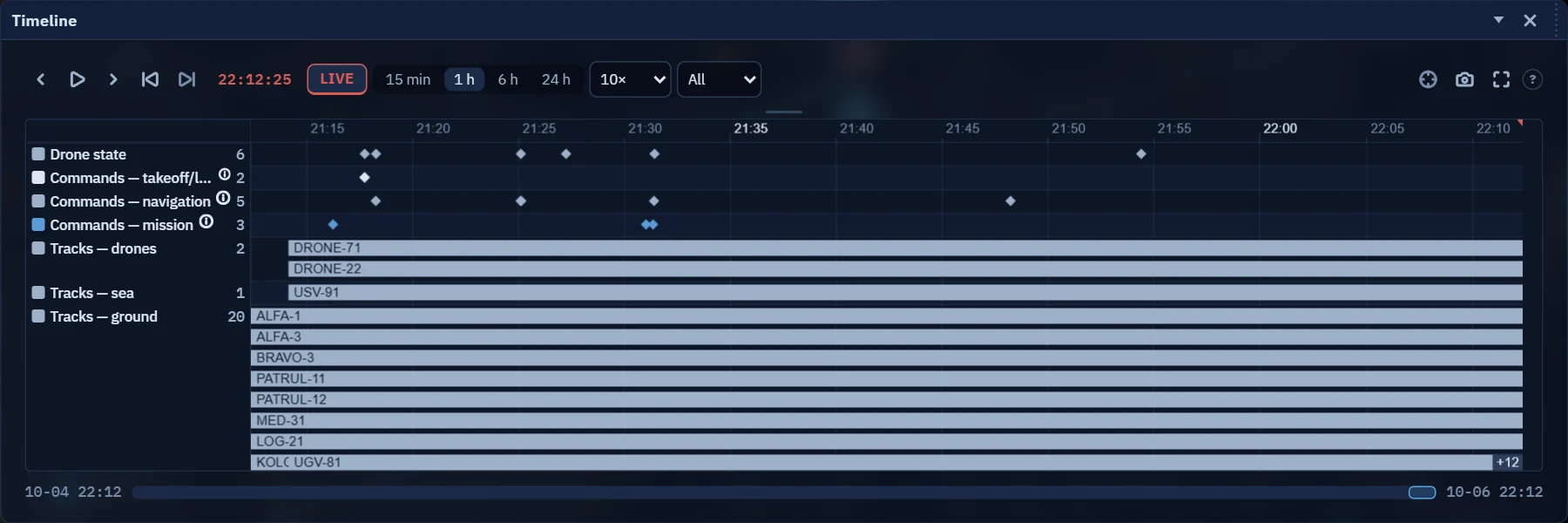This screenshot has width=1568, height=523.
Task: Start timeline playback
Action: (x=77, y=79)
